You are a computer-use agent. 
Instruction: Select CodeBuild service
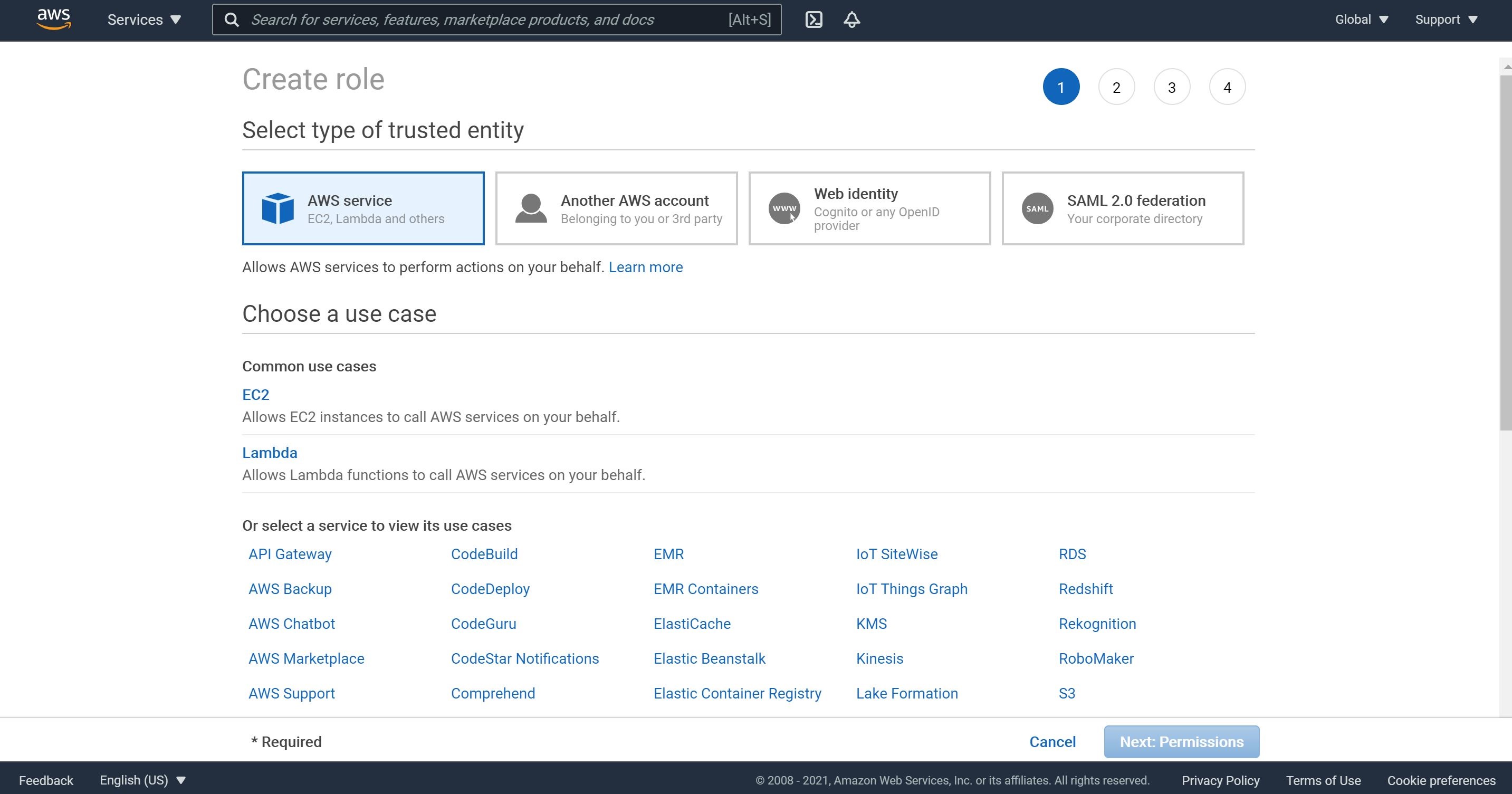click(484, 554)
